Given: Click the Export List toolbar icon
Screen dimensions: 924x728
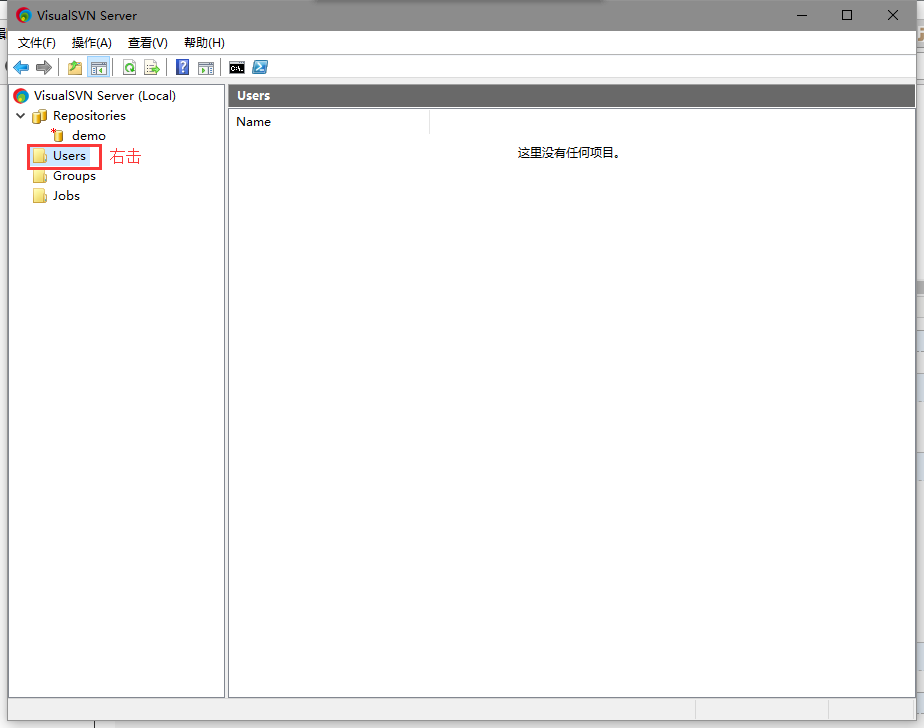Looking at the screenshot, I should pos(151,68).
